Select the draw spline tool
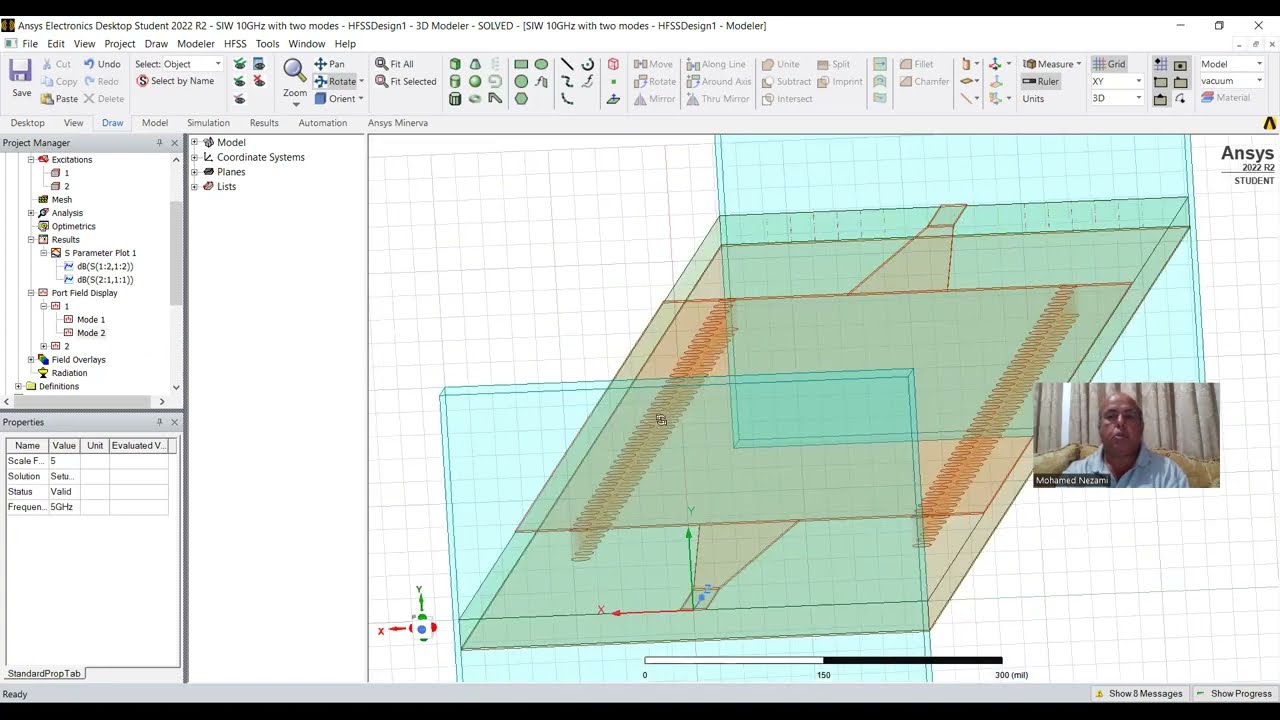Viewport: 1280px width, 720px height. click(567, 81)
